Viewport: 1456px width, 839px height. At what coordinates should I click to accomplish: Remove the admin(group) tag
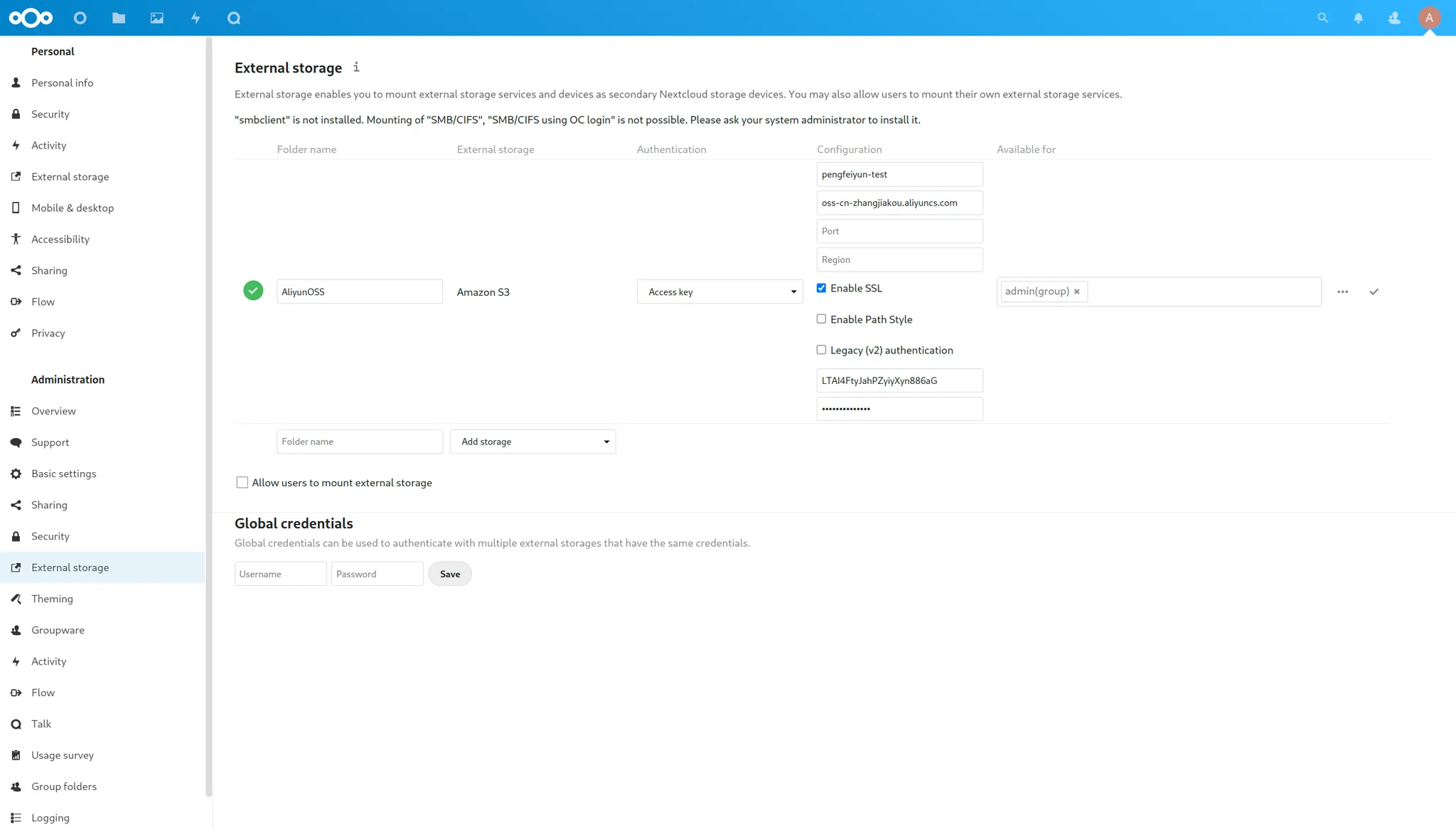coord(1076,292)
